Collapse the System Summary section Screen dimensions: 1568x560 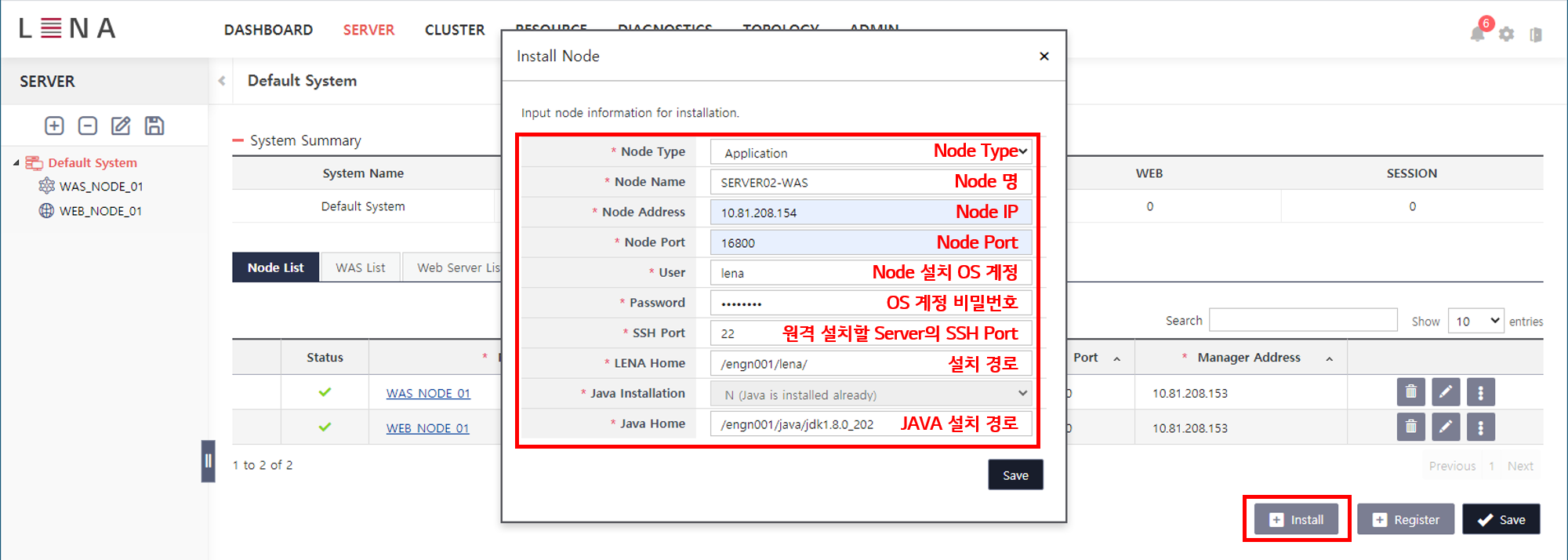[x=238, y=140]
